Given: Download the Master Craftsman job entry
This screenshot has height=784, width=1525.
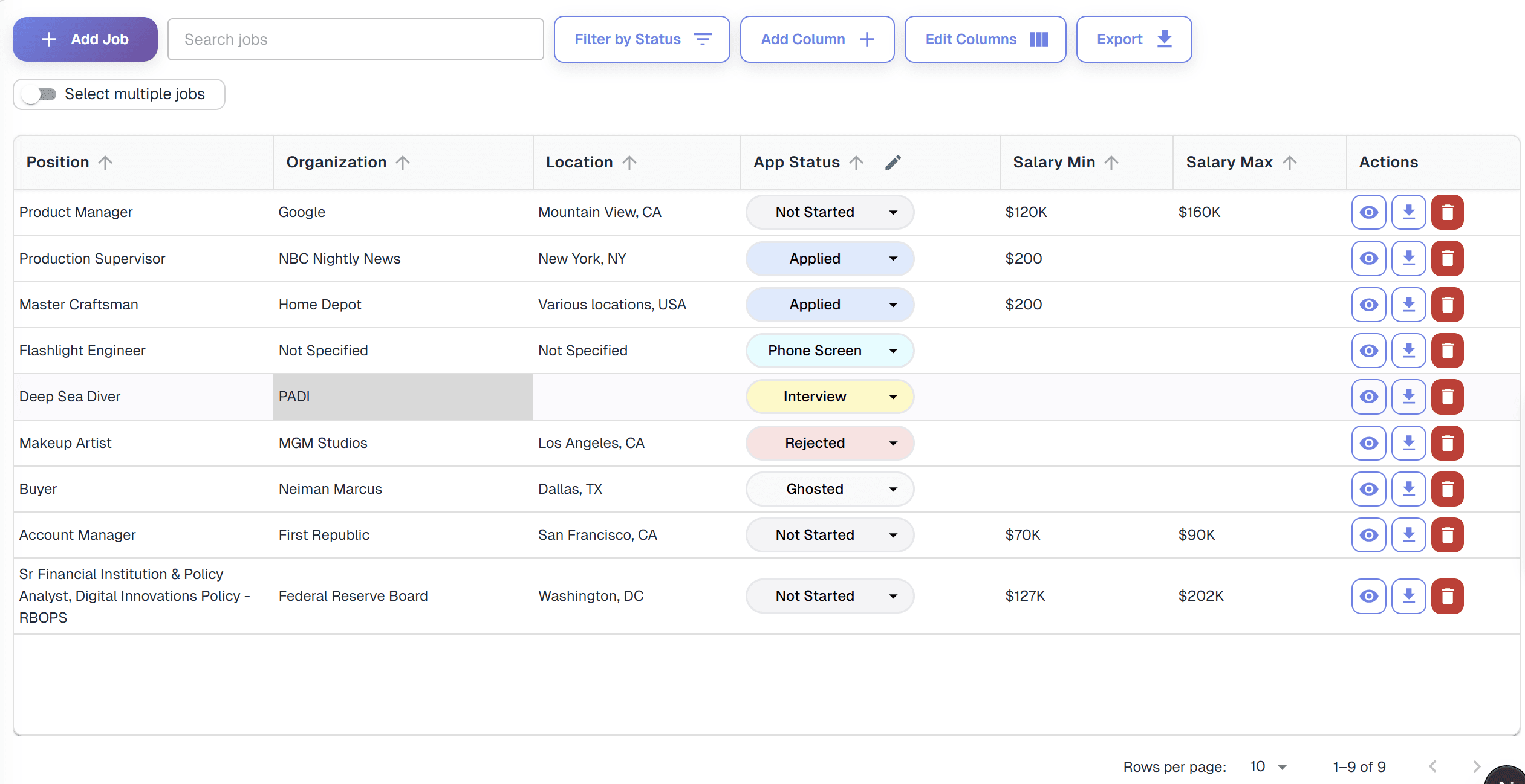Looking at the screenshot, I should pos(1408,305).
